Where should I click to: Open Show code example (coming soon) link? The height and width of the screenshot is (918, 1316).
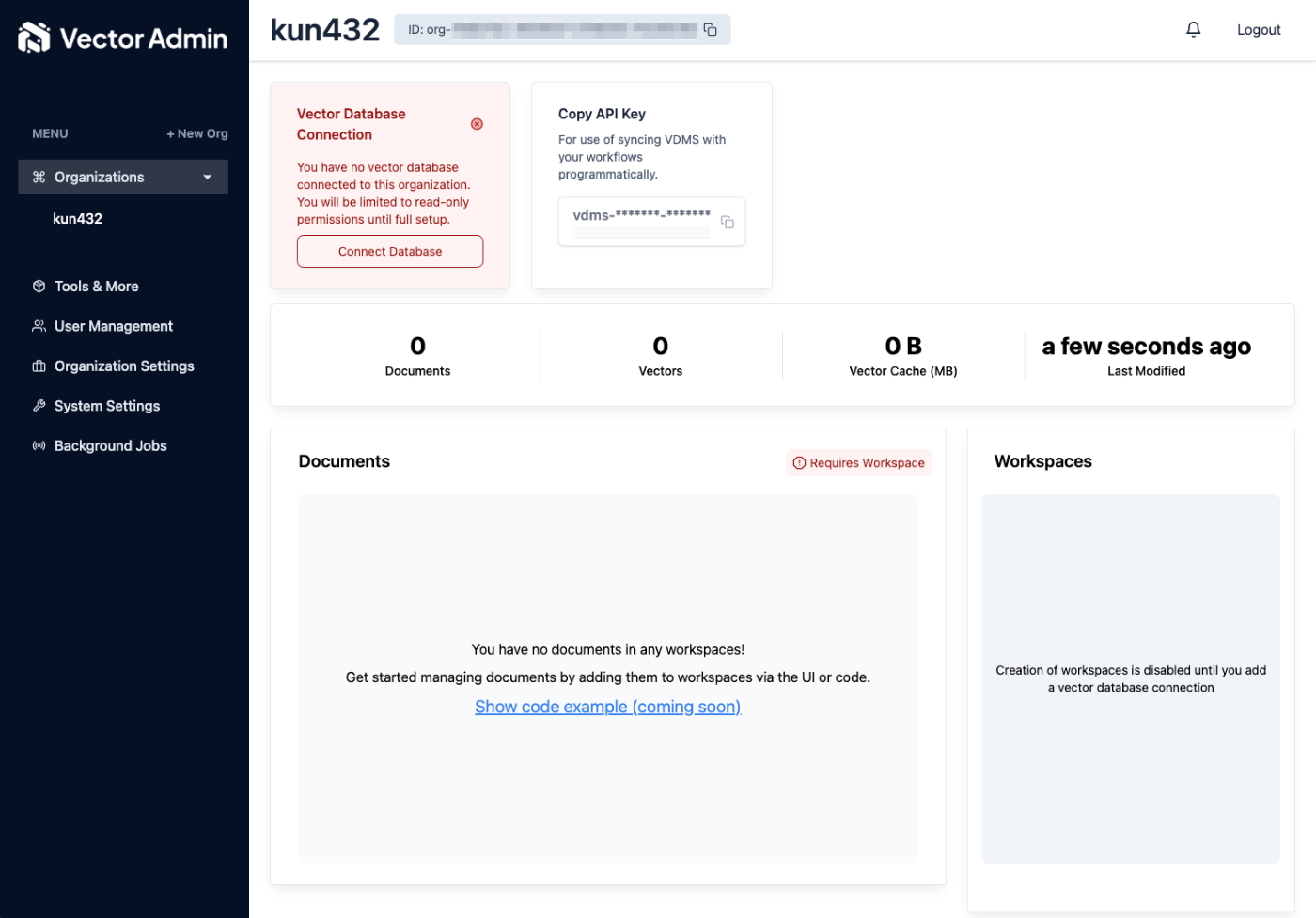point(607,707)
